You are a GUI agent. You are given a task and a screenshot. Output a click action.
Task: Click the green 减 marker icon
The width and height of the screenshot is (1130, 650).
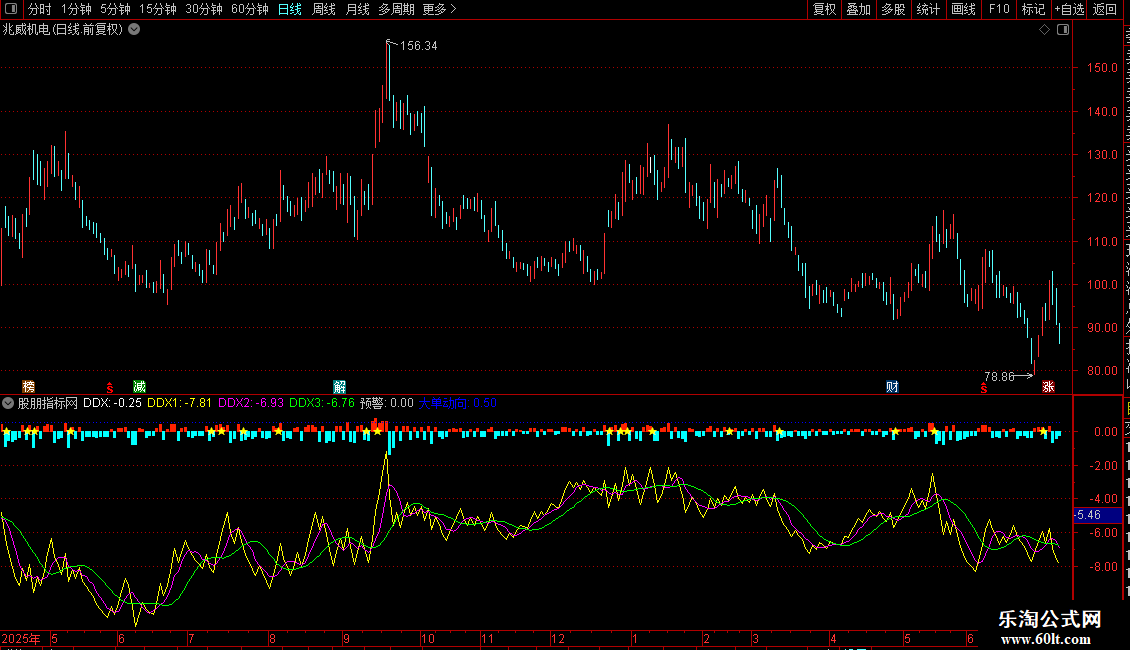tap(139, 386)
